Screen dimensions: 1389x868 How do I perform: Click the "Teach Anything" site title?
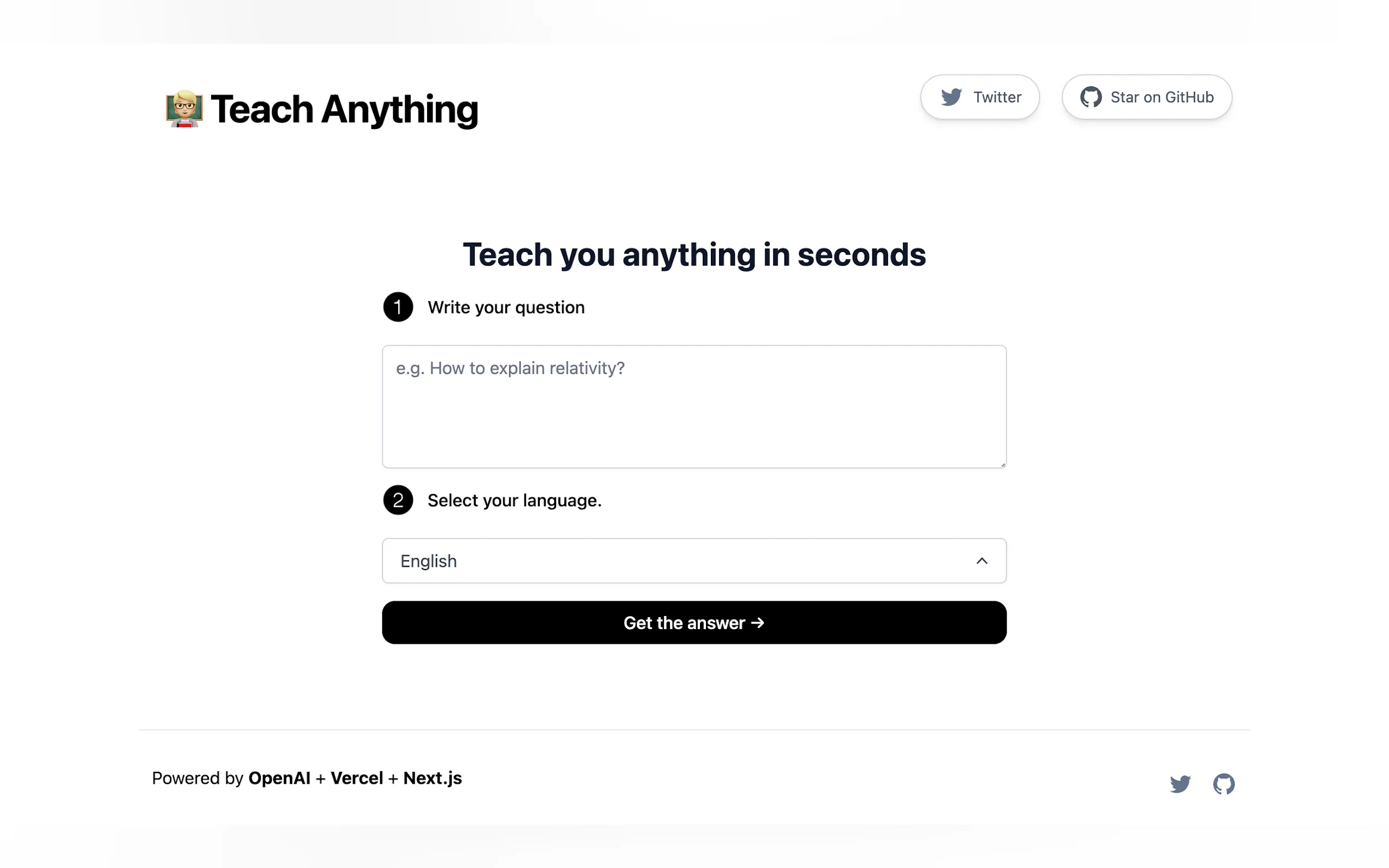(x=344, y=109)
